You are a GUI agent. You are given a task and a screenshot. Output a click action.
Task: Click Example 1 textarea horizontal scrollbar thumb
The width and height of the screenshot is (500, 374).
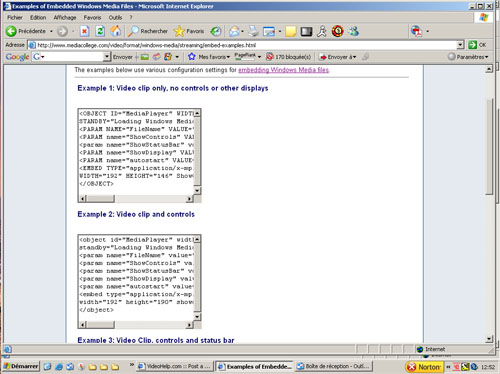coord(101,199)
